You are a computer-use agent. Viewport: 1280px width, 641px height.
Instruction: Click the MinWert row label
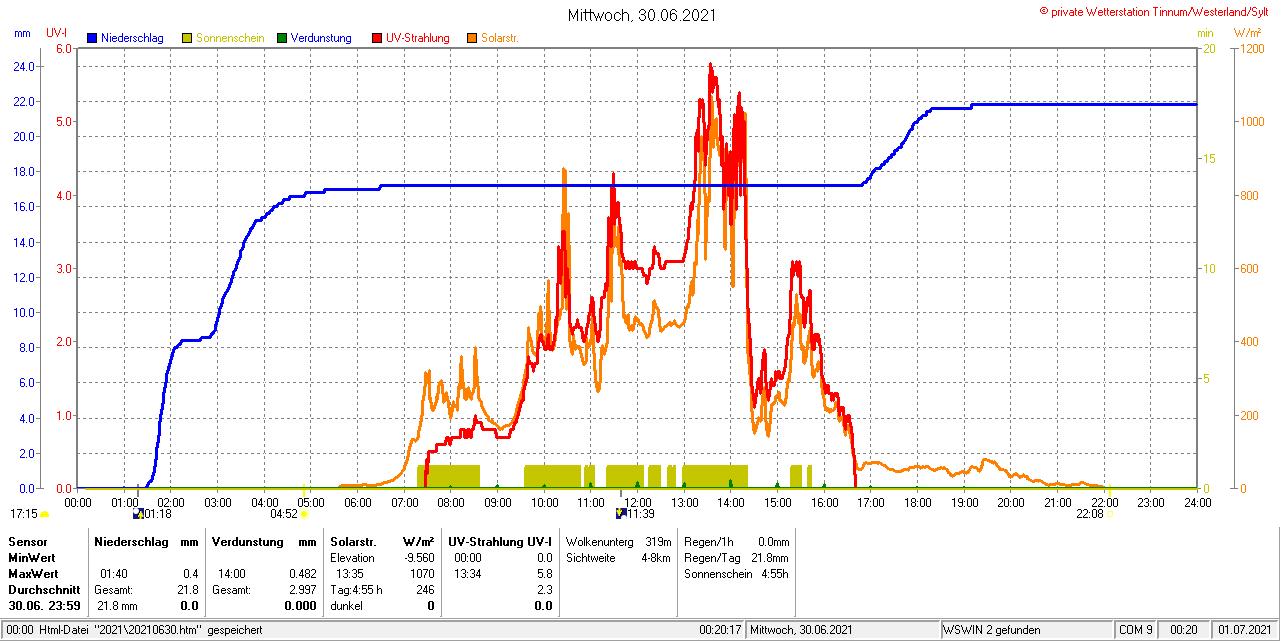coord(30,558)
